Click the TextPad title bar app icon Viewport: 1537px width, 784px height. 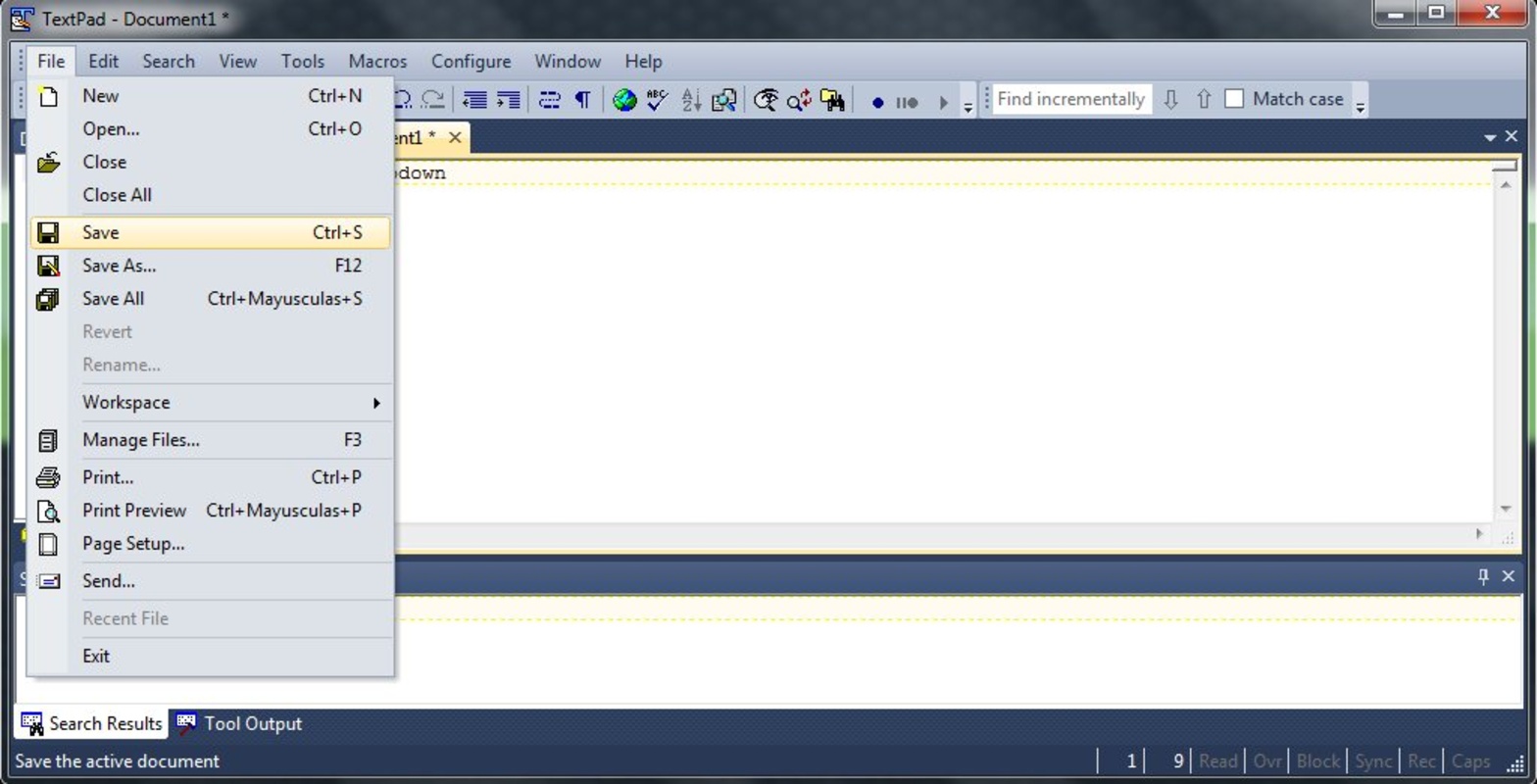[22, 18]
